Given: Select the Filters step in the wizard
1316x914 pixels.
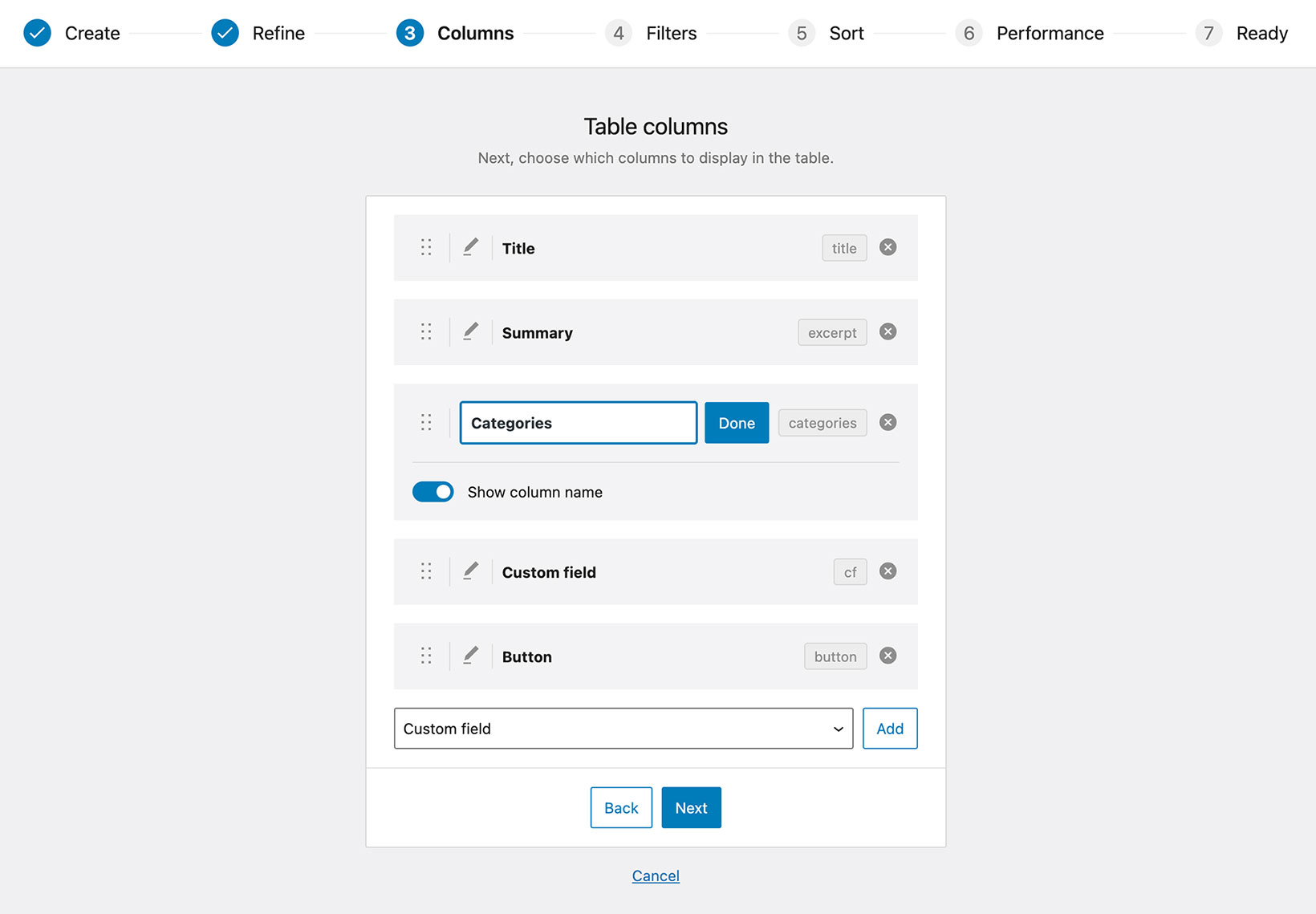Looking at the screenshot, I should point(618,33).
